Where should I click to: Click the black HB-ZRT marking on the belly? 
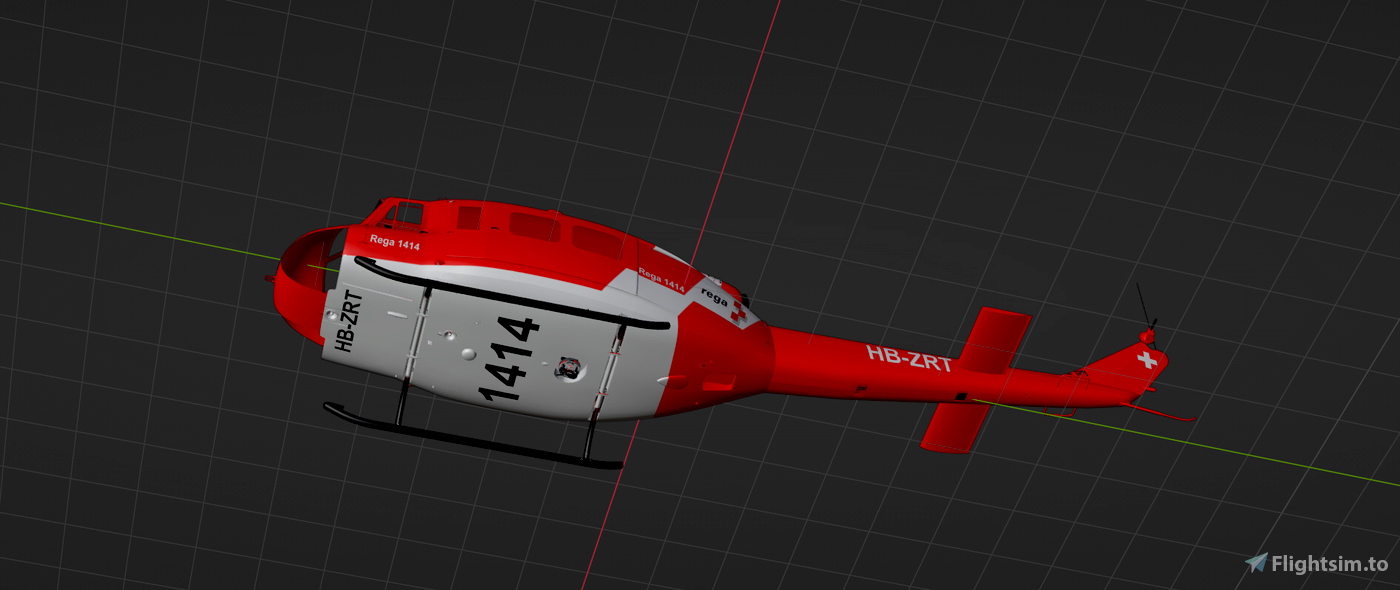(x=349, y=321)
